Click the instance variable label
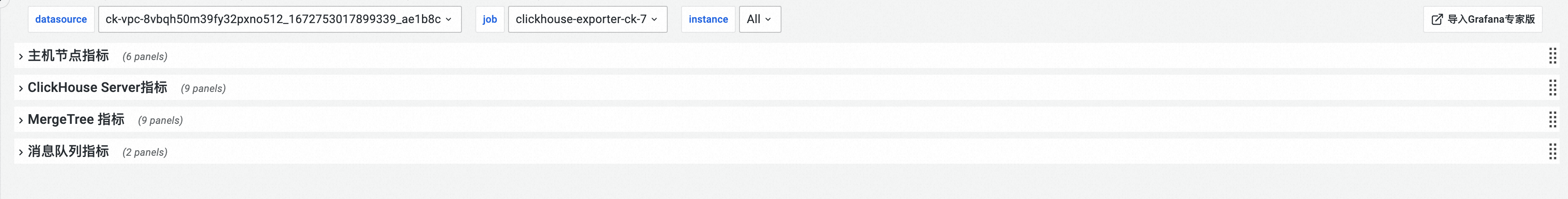The image size is (1568, 199). 708,19
